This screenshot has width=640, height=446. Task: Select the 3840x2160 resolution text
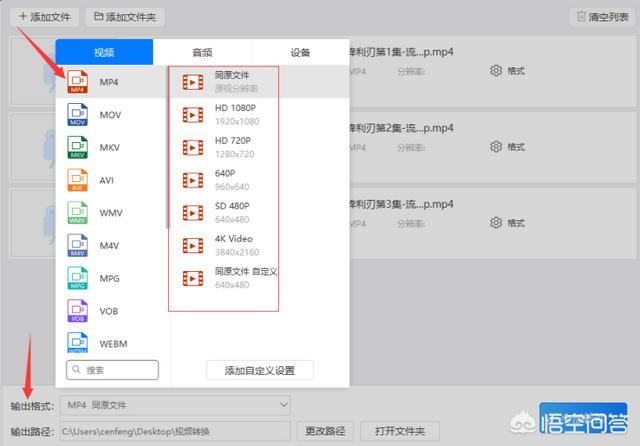click(x=237, y=252)
